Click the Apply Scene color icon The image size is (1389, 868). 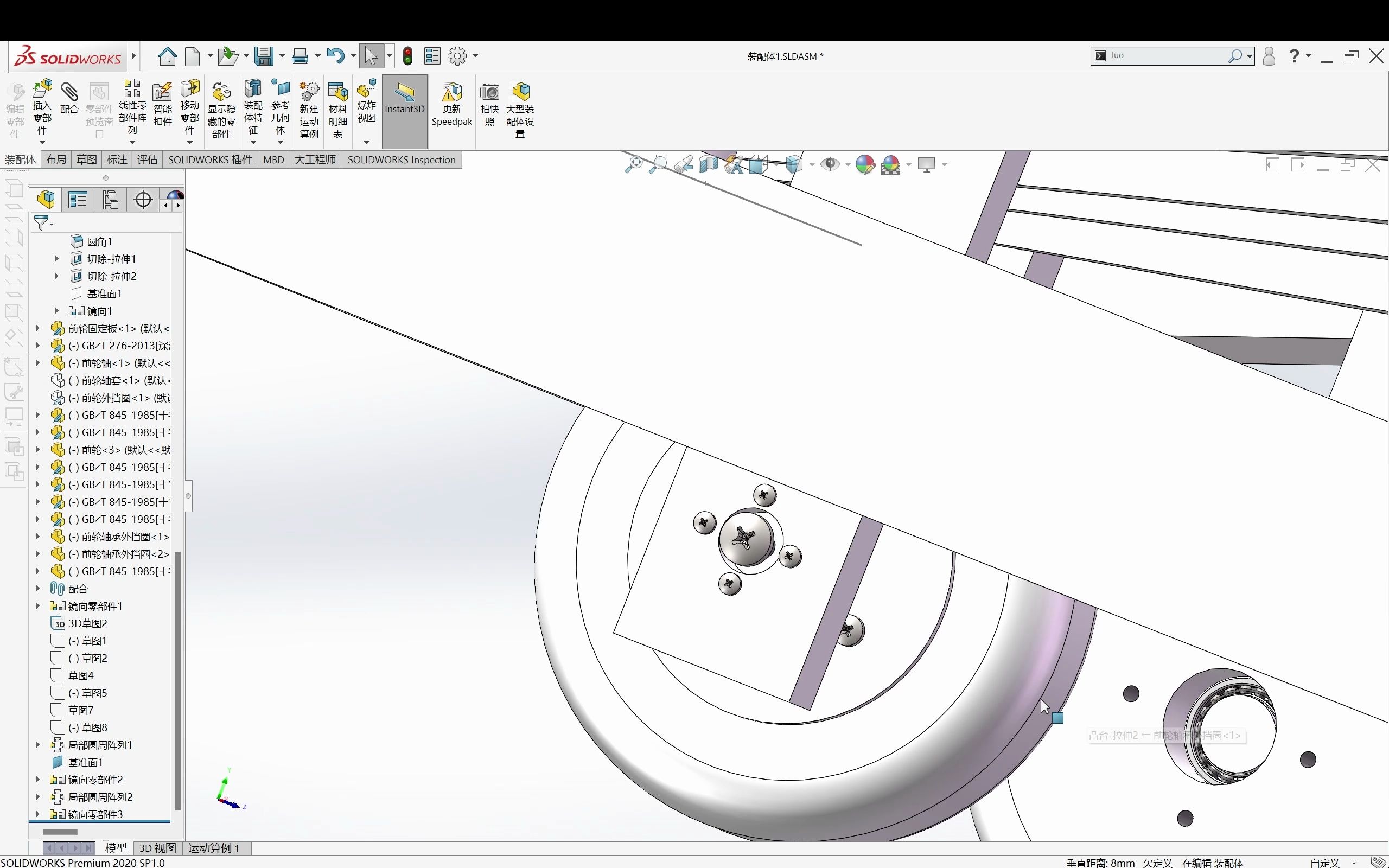[890, 165]
